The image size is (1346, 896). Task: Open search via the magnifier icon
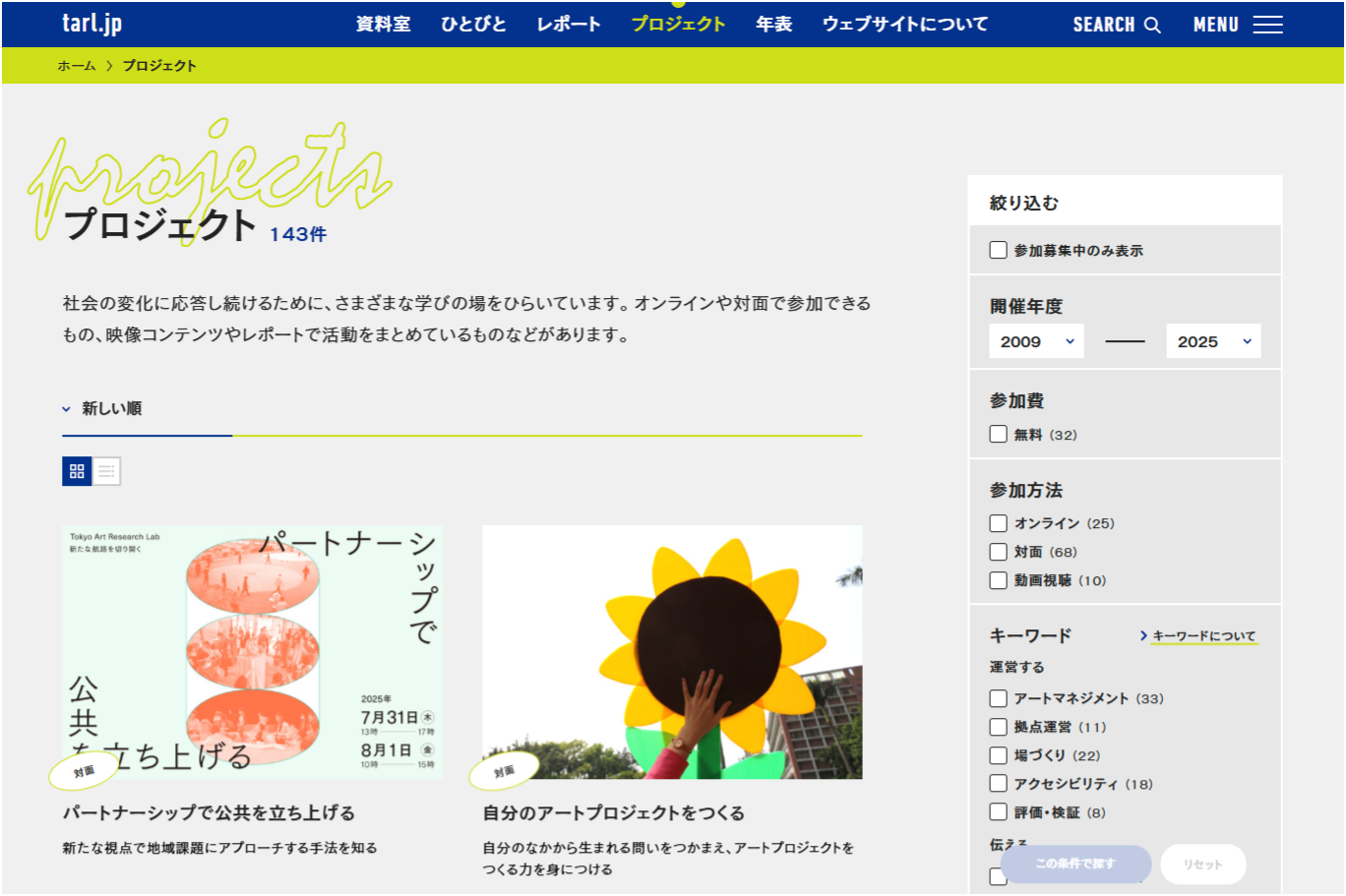pyautogui.click(x=1152, y=25)
